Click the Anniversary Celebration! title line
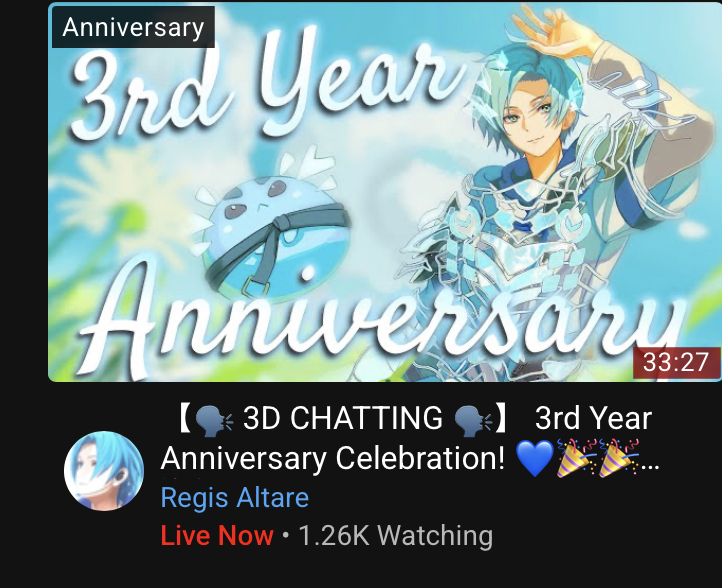 332,459
